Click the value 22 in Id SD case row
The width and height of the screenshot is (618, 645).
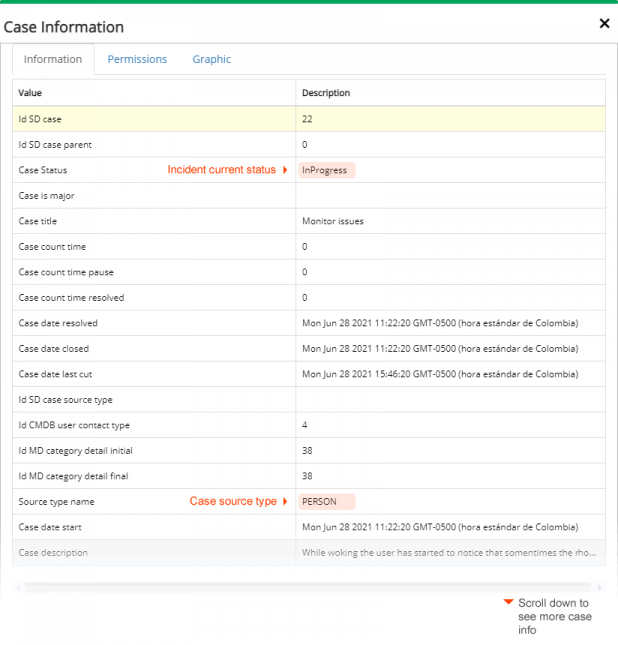click(307, 119)
